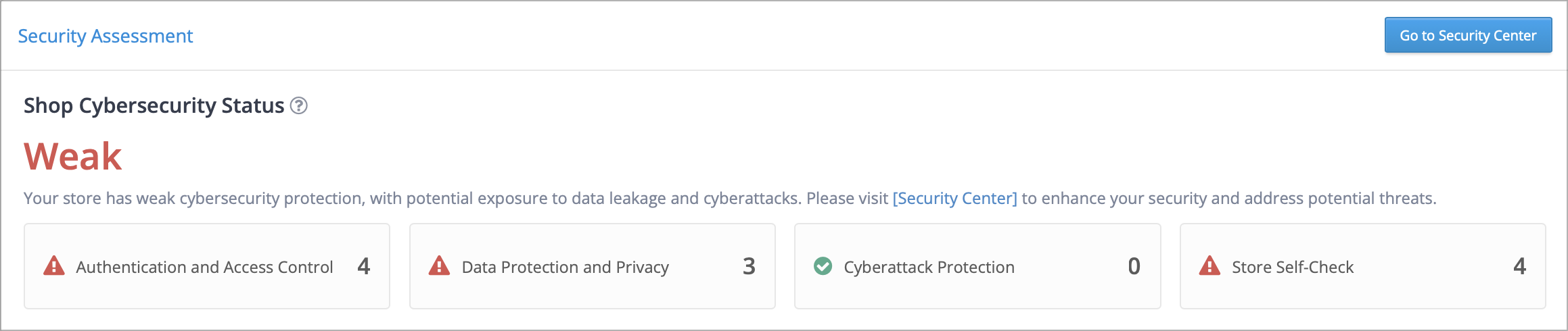Image resolution: width=1568 pixels, height=331 pixels.
Task: Click the green Cyberattack Protection checkmark icon
Action: tap(823, 266)
